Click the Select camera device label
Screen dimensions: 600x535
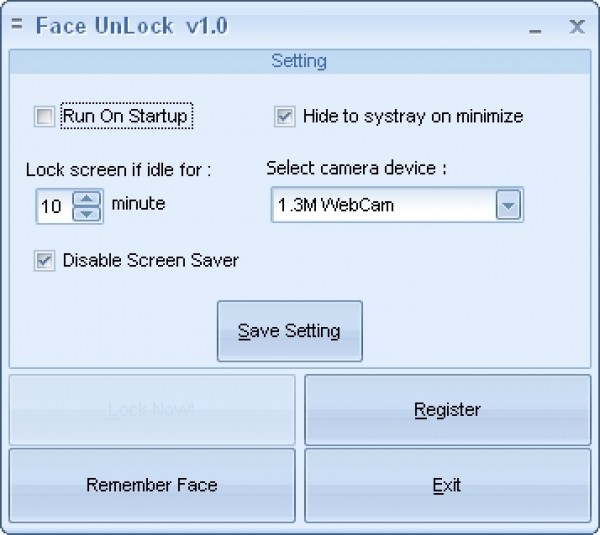(x=356, y=168)
